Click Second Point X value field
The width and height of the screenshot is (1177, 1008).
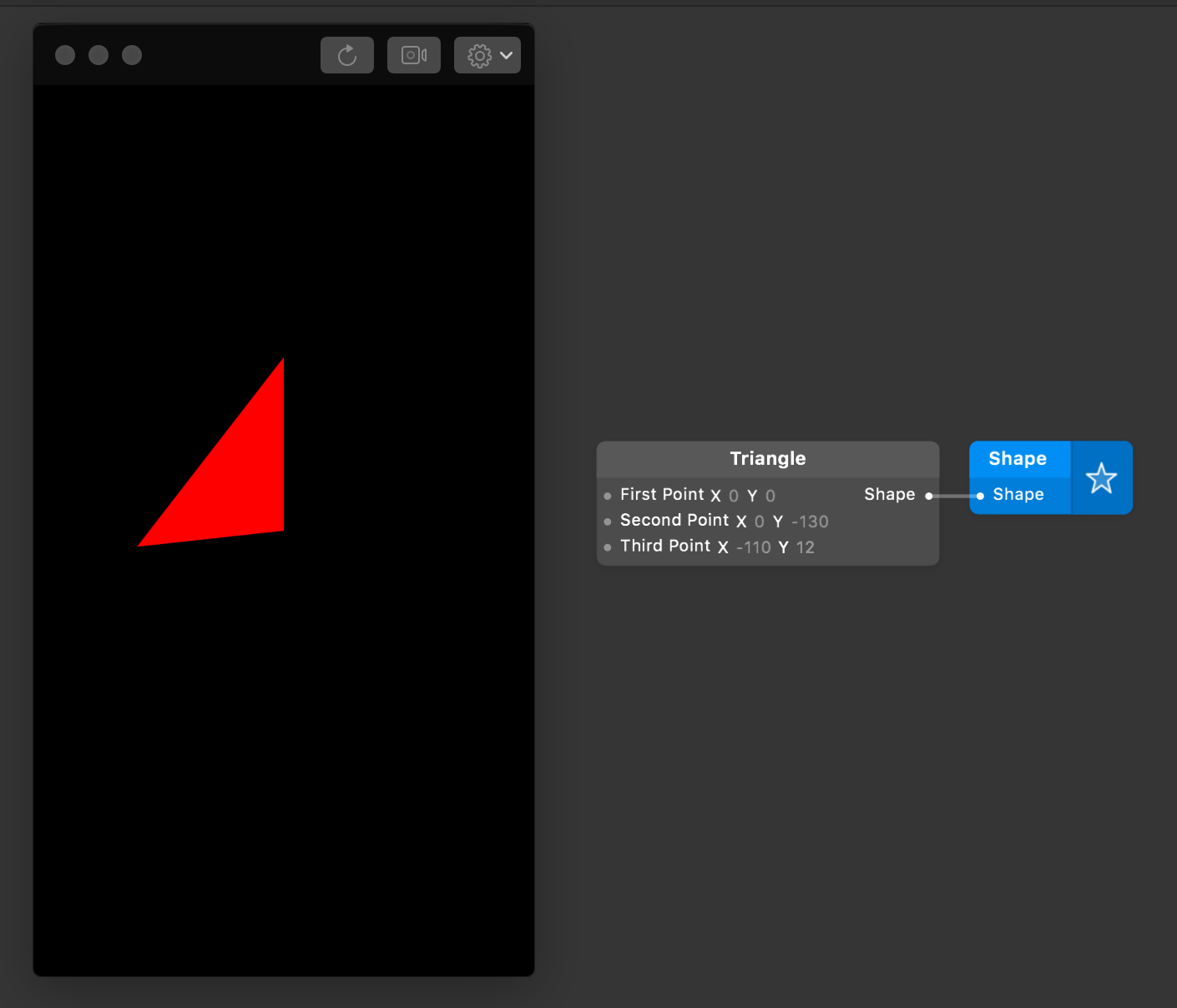(760, 522)
